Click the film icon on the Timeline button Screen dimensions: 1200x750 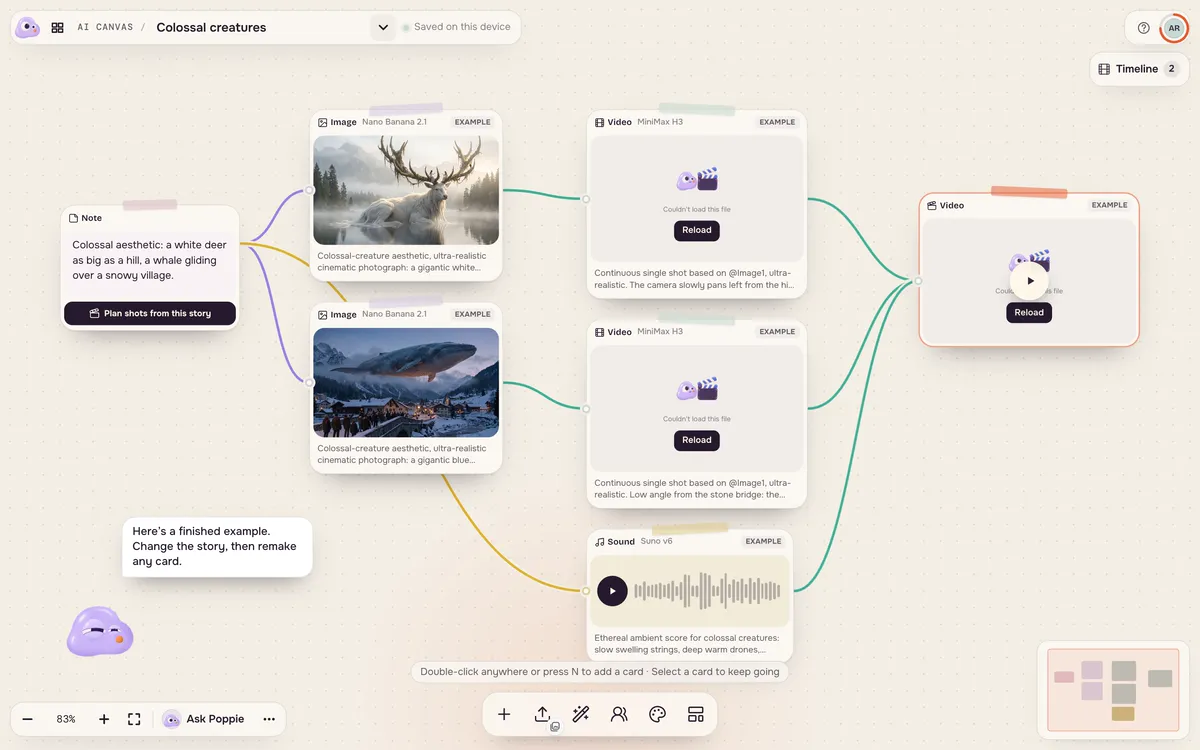(1104, 69)
